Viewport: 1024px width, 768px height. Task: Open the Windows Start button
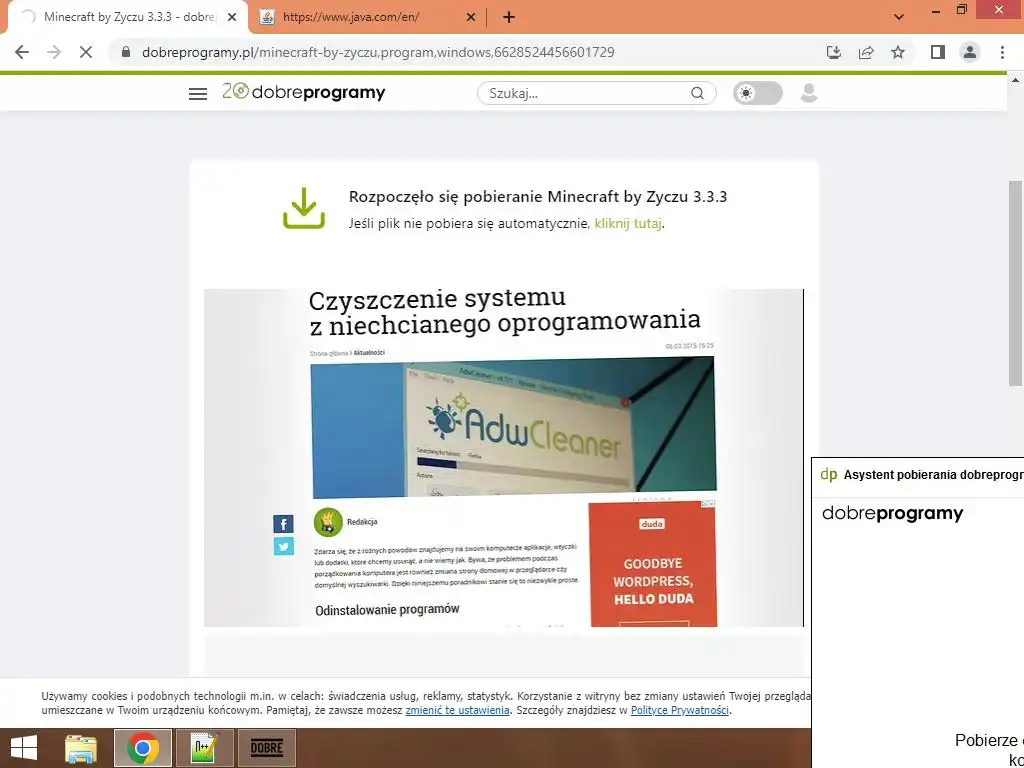(x=24, y=748)
